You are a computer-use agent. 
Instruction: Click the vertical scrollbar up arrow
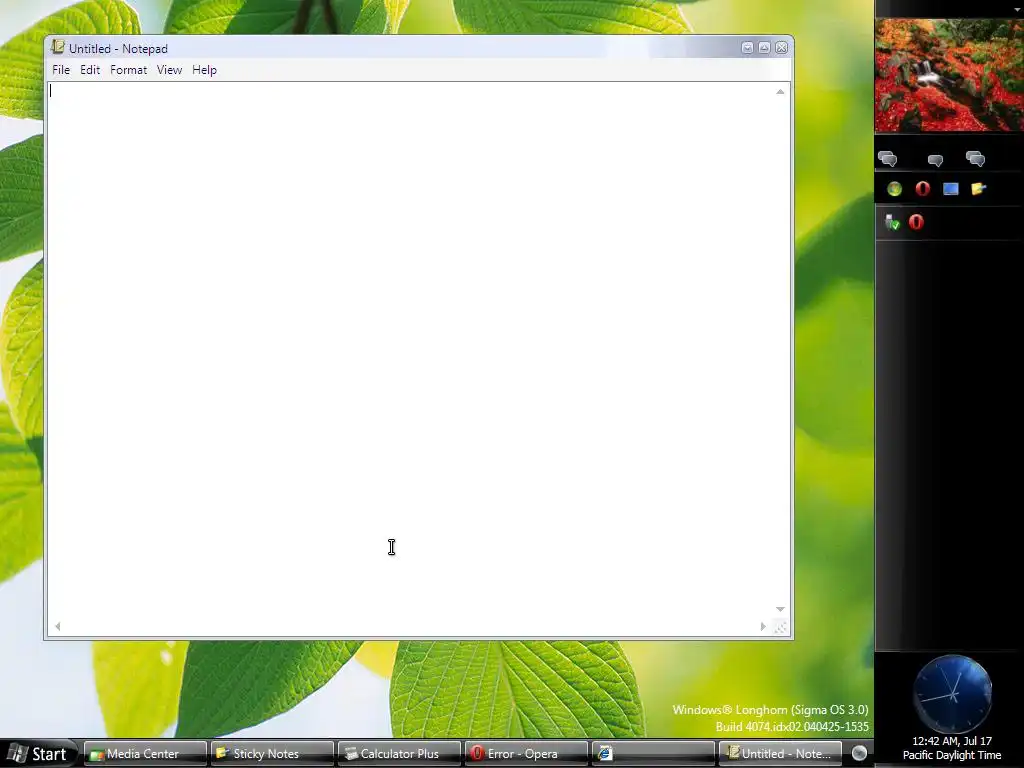(x=780, y=91)
